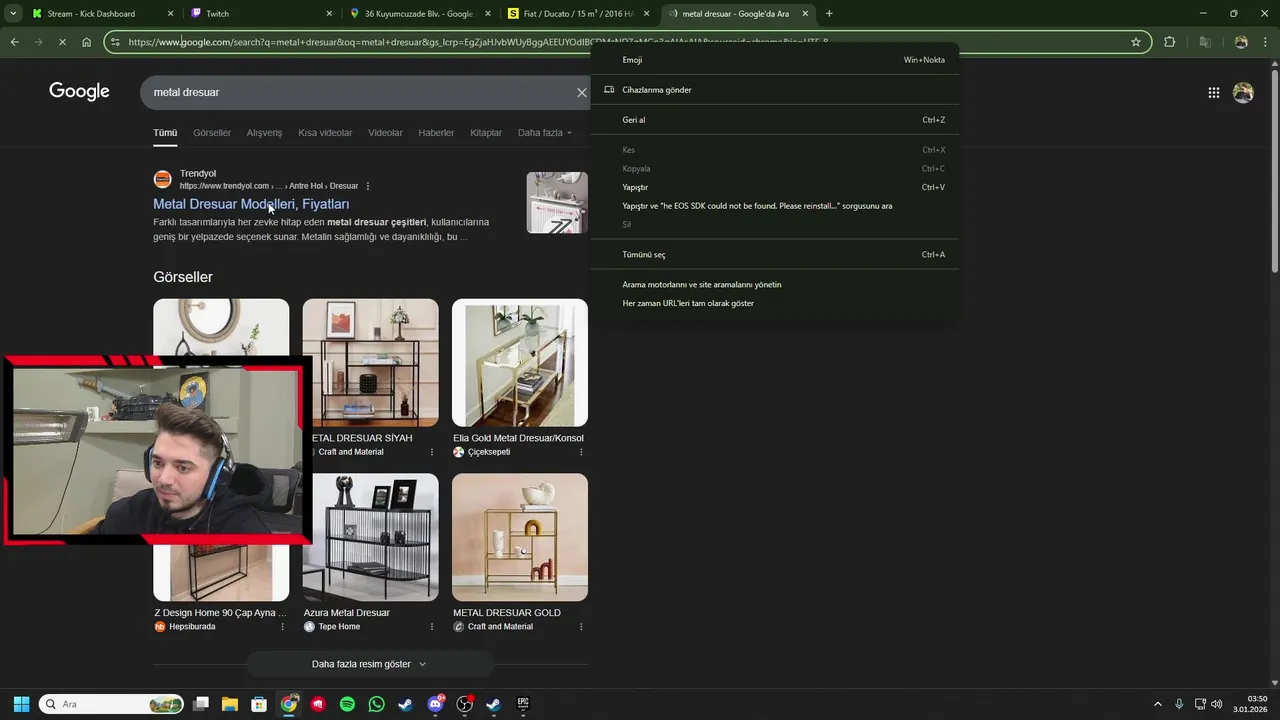
Task: Clear the Google search box with X
Action: tap(581, 92)
